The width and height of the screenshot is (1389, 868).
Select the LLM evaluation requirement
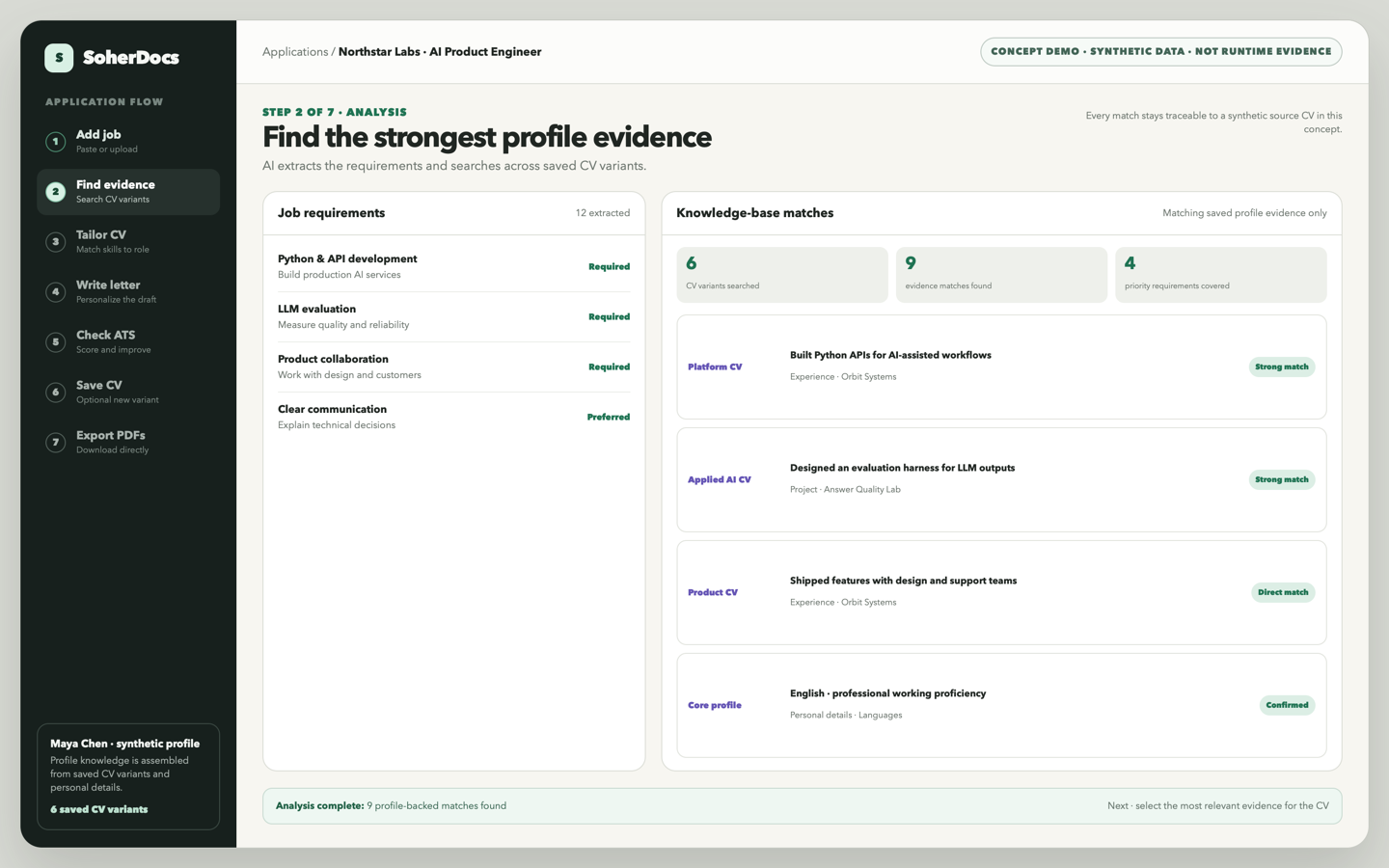453,316
